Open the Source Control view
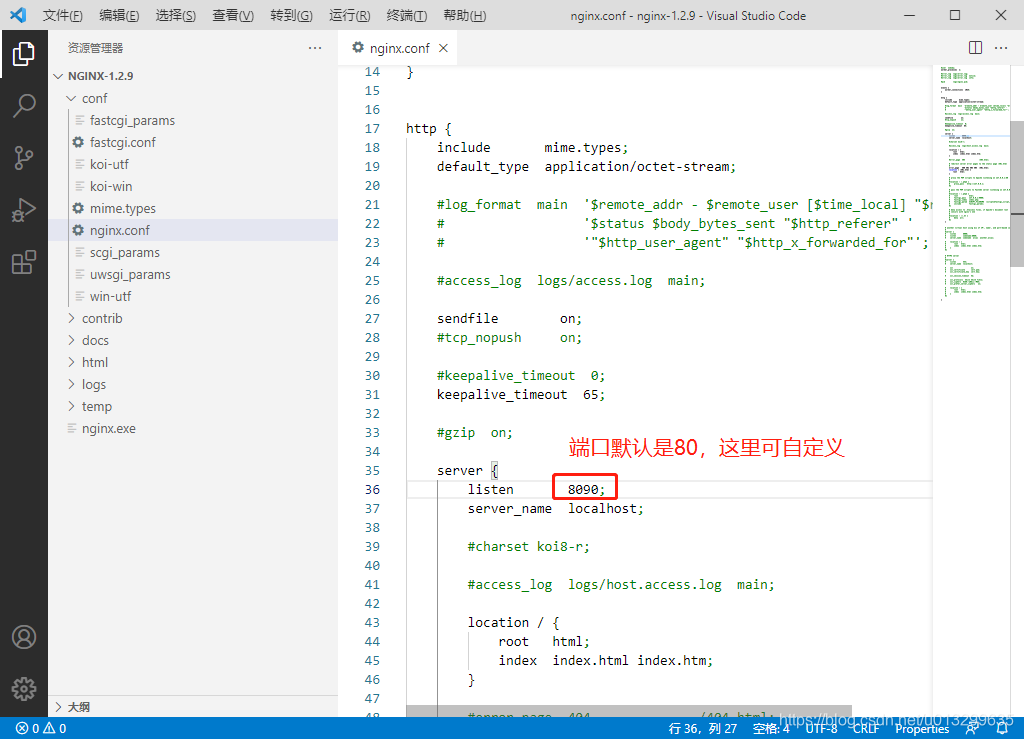This screenshot has height=739, width=1024. click(24, 158)
